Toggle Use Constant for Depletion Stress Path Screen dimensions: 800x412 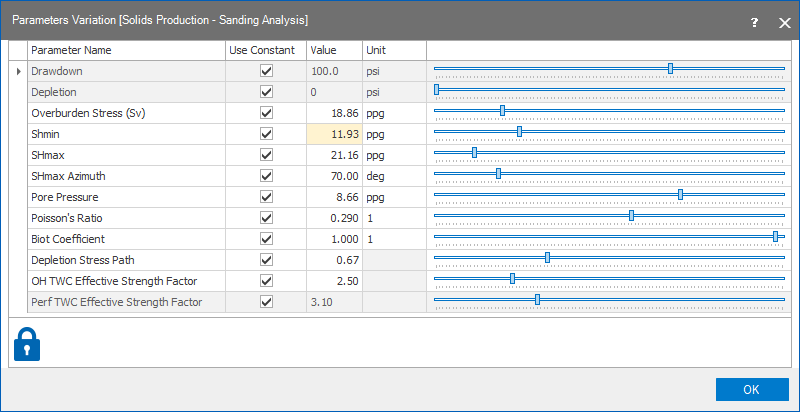pyautogui.click(x=266, y=260)
